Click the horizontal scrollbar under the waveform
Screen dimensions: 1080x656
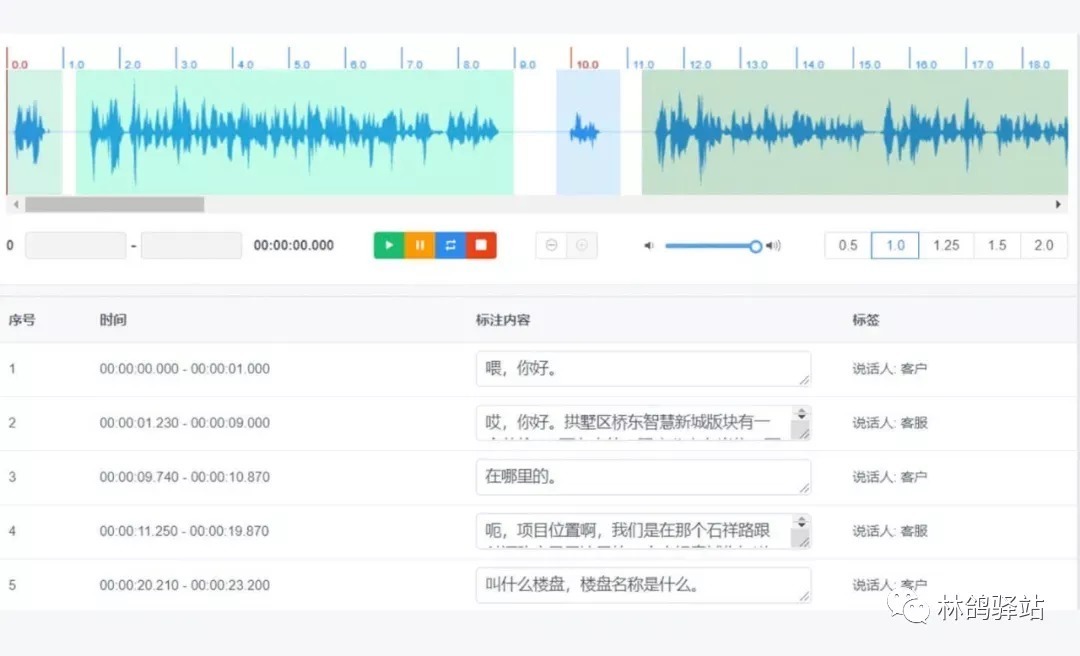click(115, 204)
